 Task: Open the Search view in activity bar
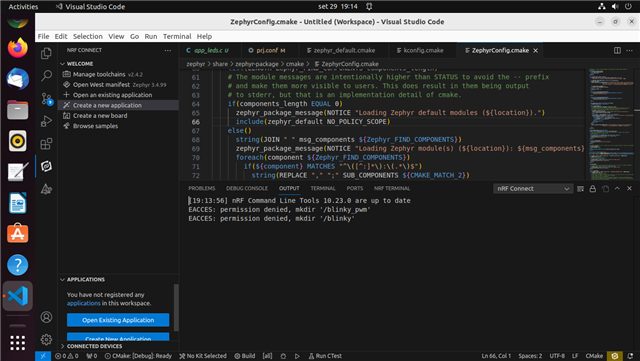tap(46, 76)
